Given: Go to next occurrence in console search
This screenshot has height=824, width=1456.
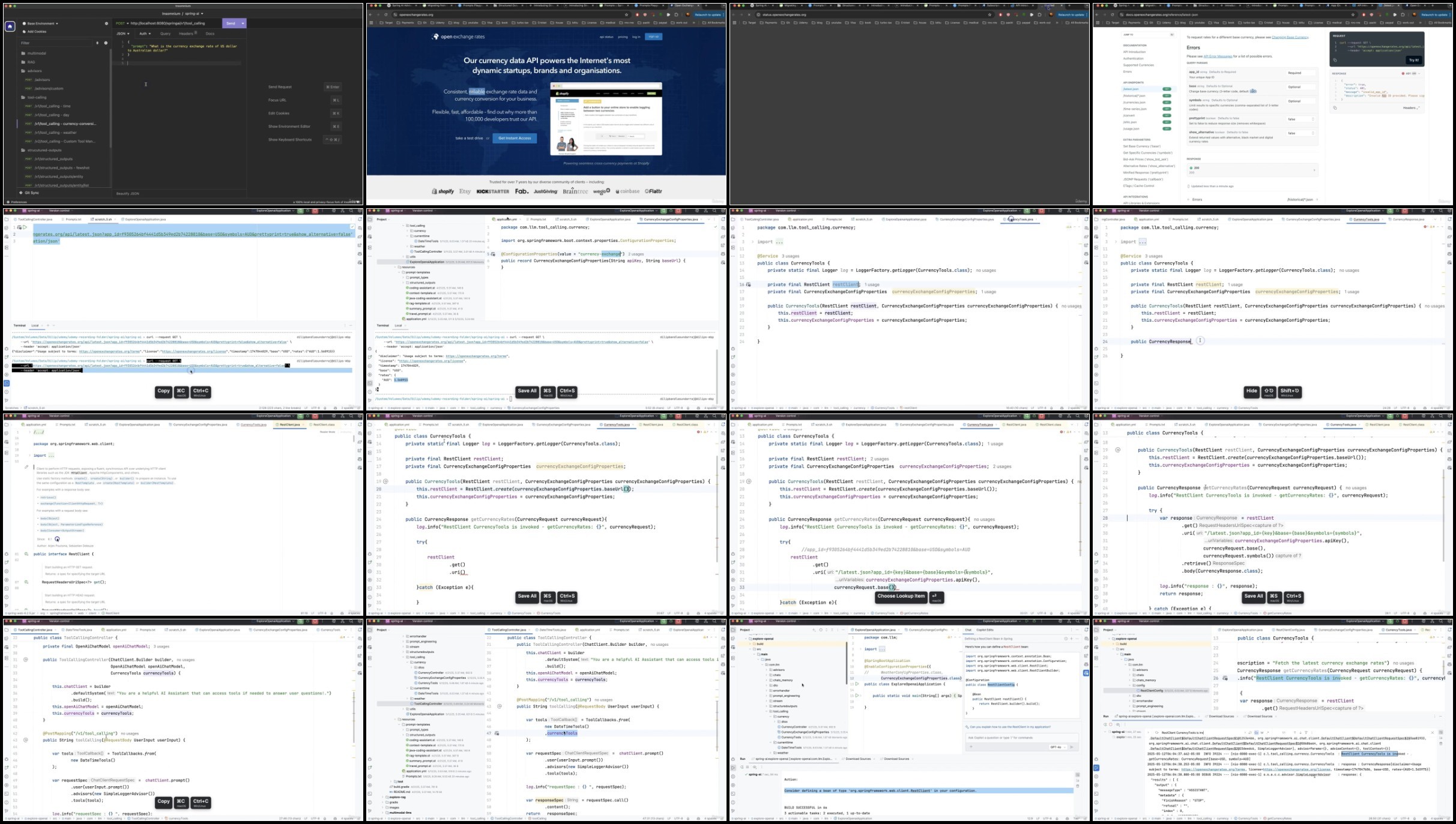Looking at the screenshot, I should click(x=1300, y=733).
